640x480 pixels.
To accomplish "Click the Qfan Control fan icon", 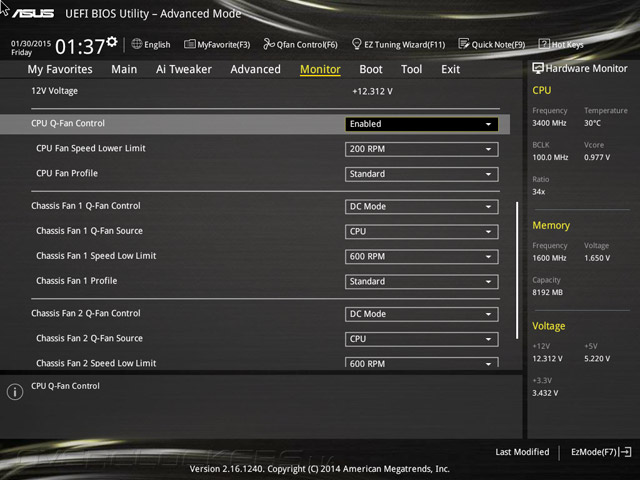I will pos(269,44).
